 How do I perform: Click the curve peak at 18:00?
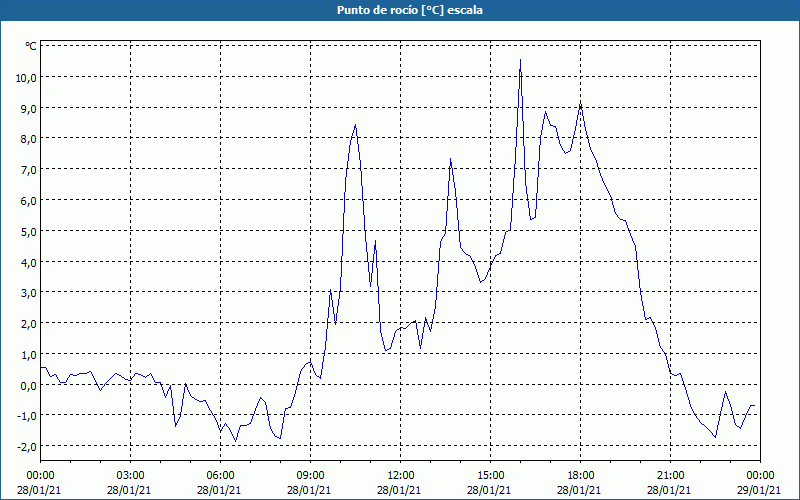coord(581,103)
